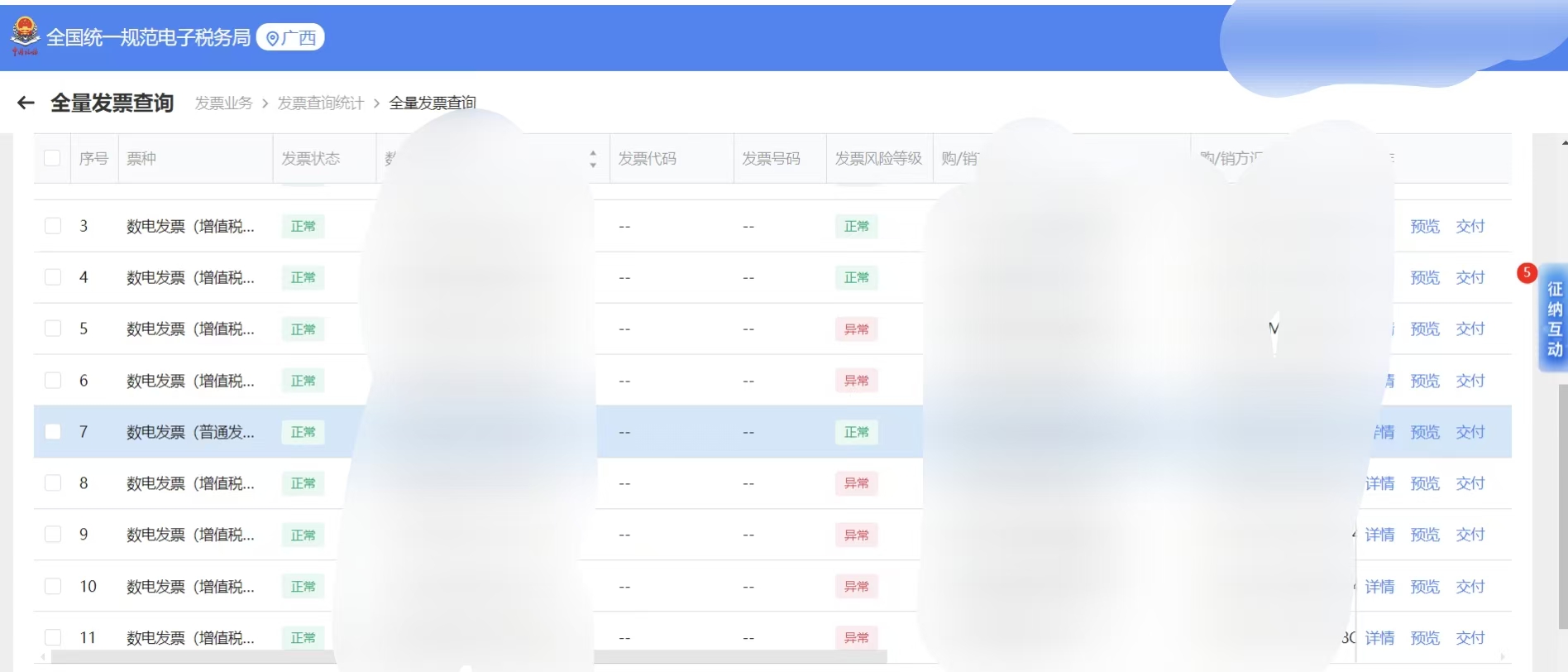Sort using the column sort arrows
The image size is (1568, 672).
tap(593, 159)
